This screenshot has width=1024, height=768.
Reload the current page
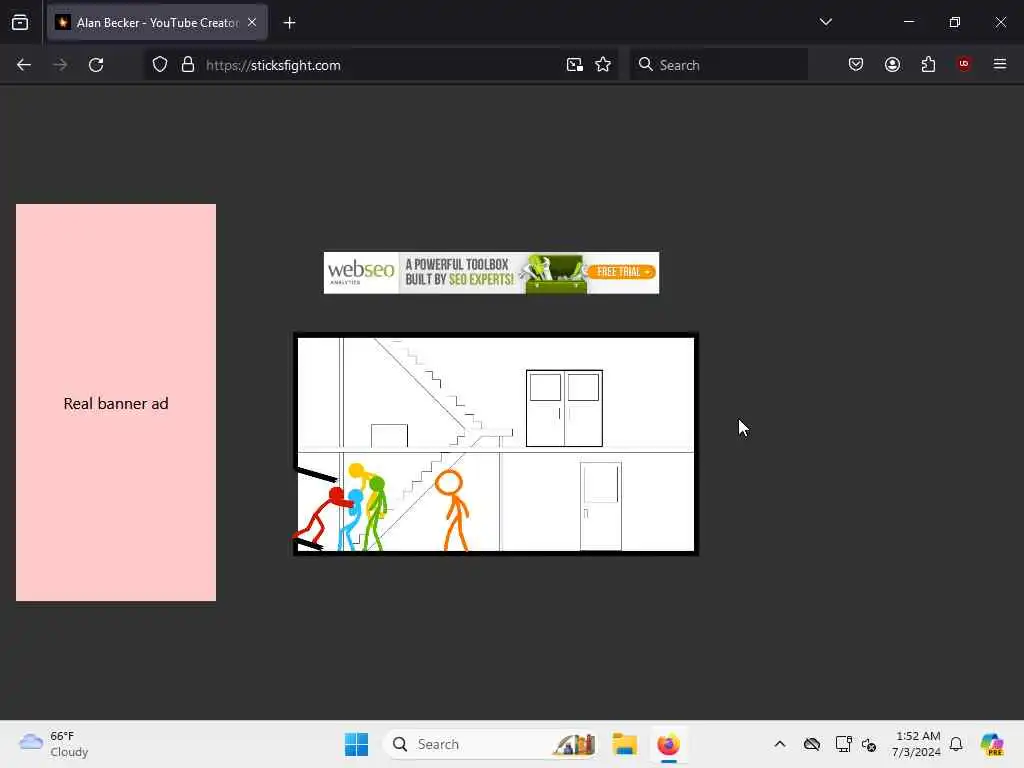pyautogui.click(x=96, y=65)
